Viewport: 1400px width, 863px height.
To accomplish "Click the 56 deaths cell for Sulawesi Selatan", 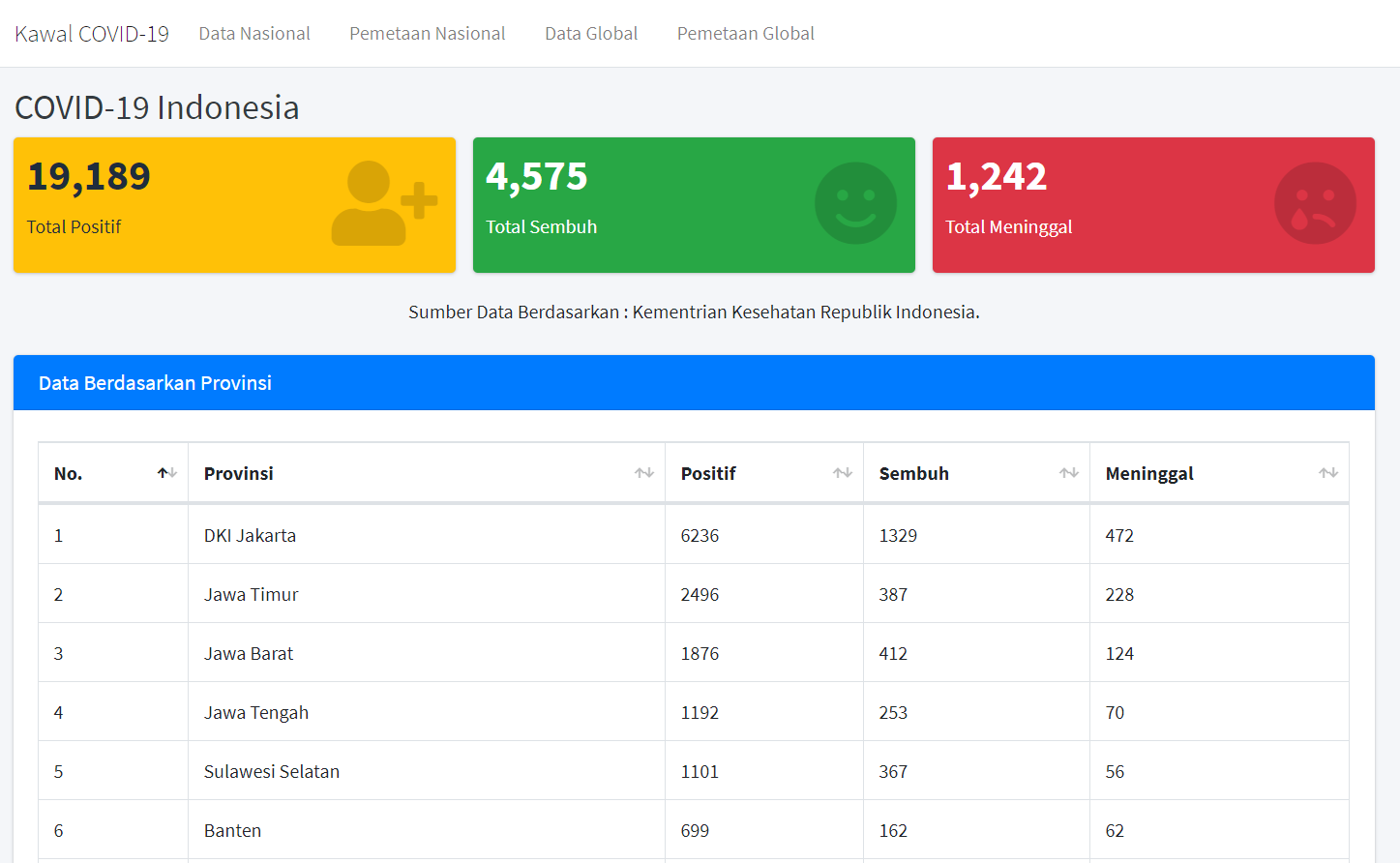I will click(1219, 771).
